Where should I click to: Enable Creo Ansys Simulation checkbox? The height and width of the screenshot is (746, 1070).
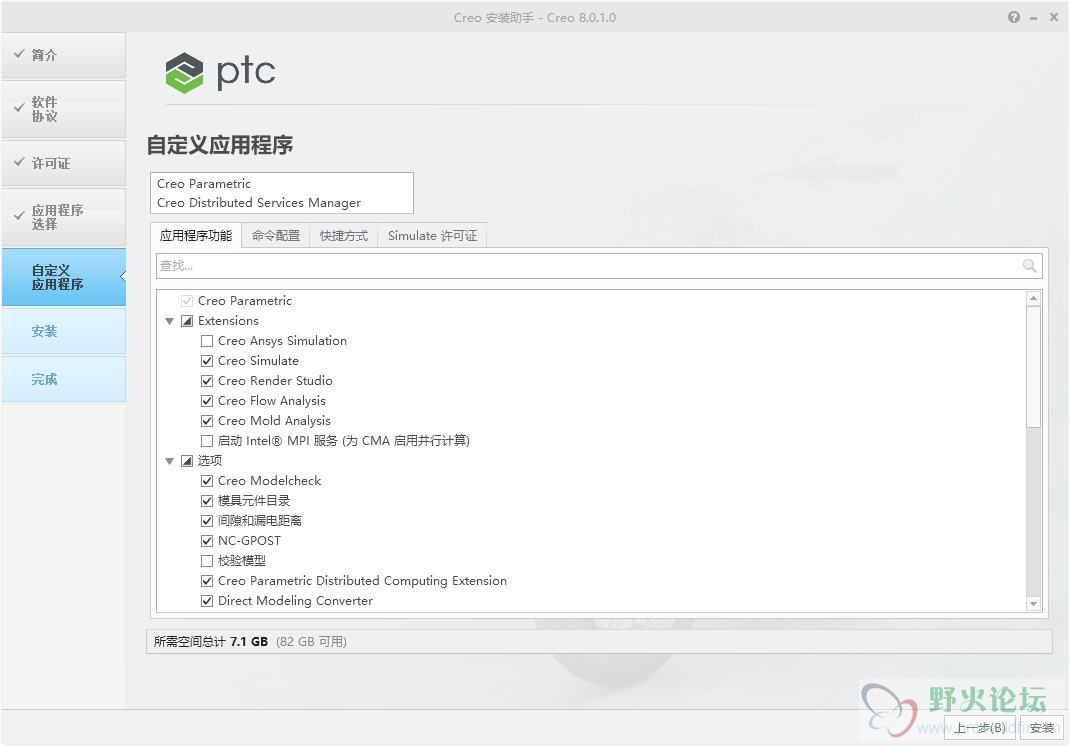(207, 341)
